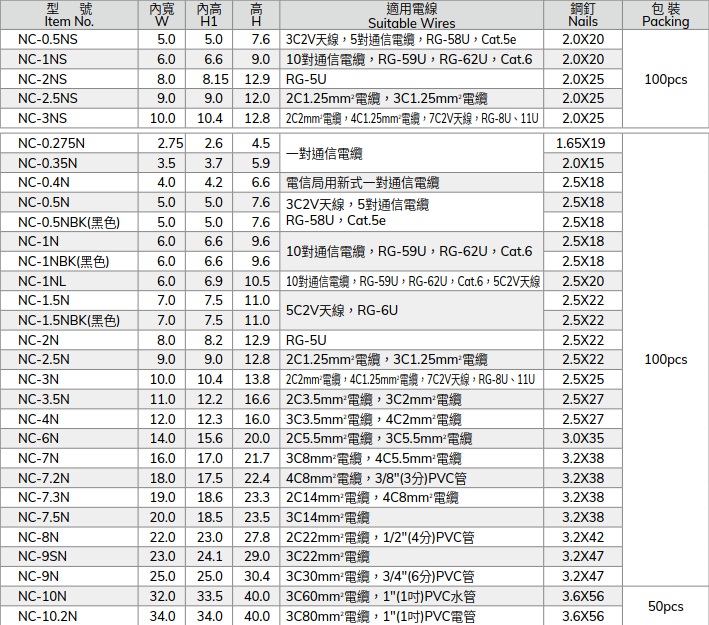Click the Nails column header
The width and height of the screenshot is (709, 625).
coord(583,14)
